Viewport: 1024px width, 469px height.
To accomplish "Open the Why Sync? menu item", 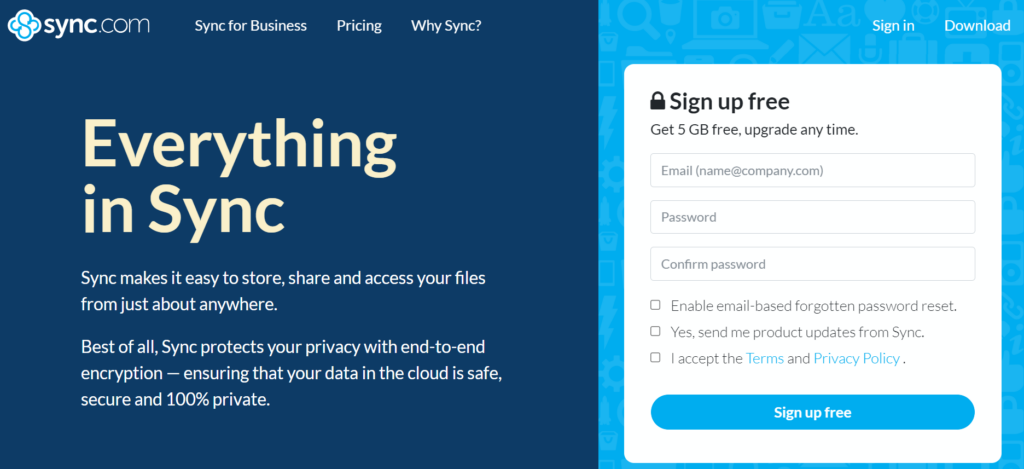I will pos(446,25).
